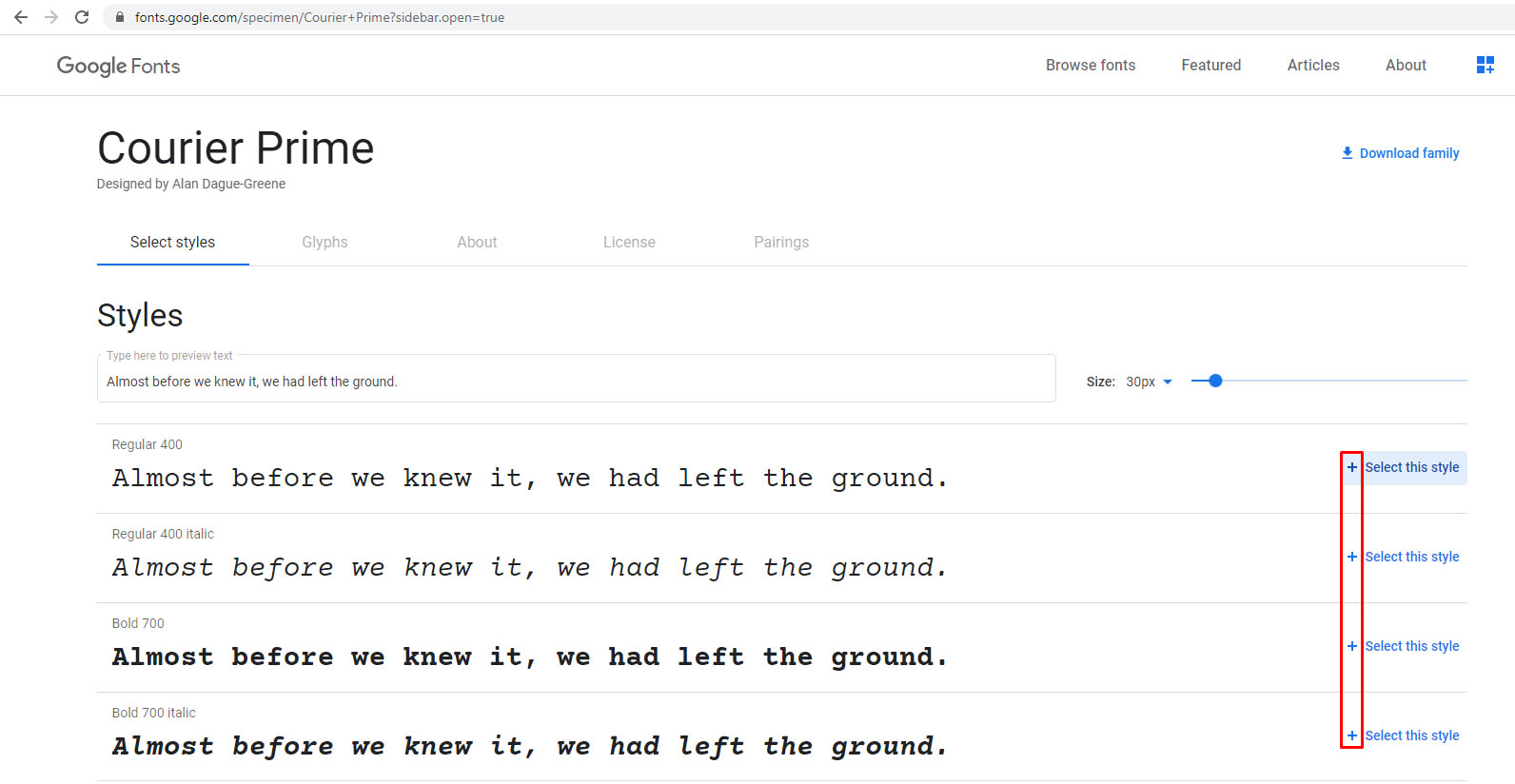This screenshot has height=784, width=1515.
Task: Go back using the browser back arrow
Action: click(x=21, y=17)
